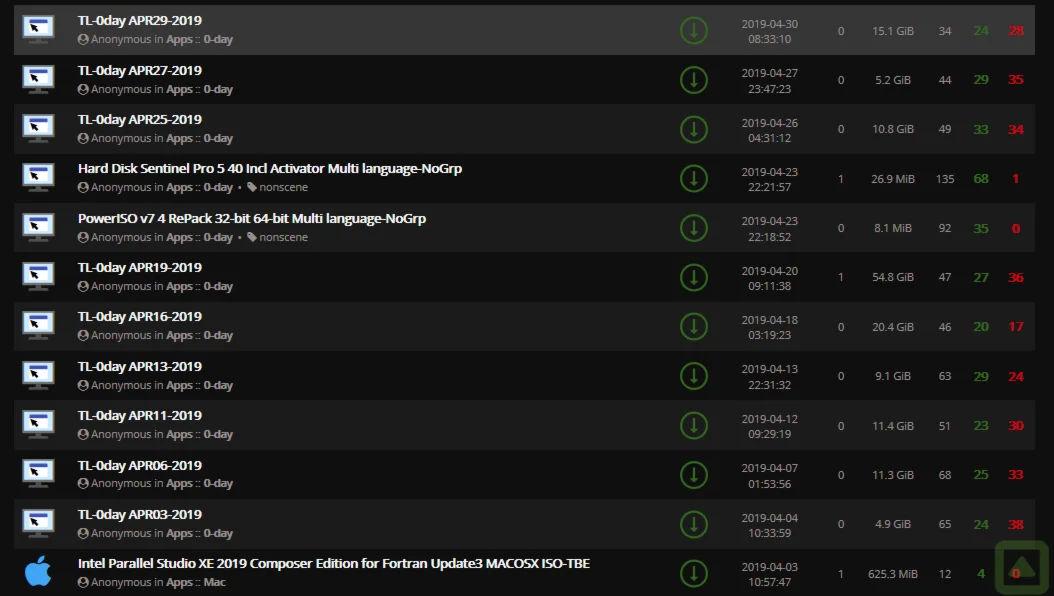The width and height of the screenshot is (1054, 596).
Task: Click 54.8 GiB size of APR19-2019
Action: point(893,278)
